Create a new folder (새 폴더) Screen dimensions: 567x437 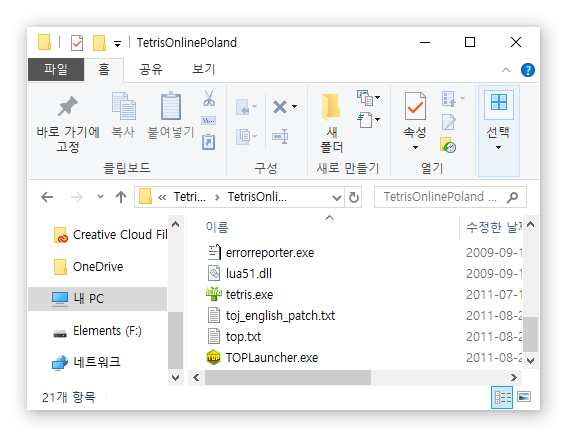(331, 123)
